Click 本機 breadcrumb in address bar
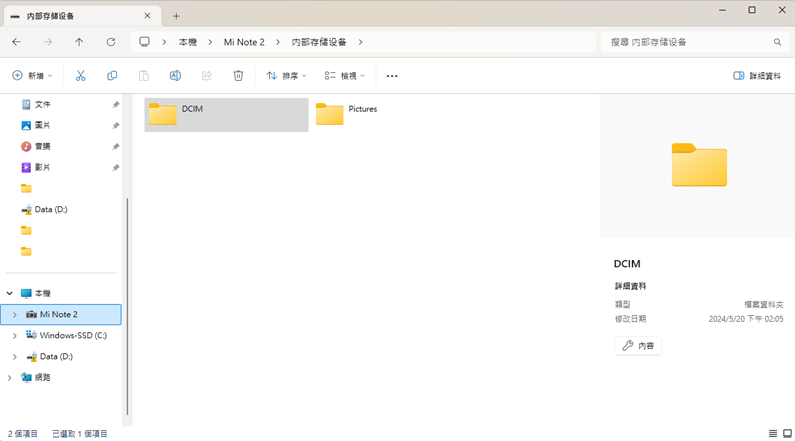Viewport: 795px width, 441px height. tap(188, 42)
